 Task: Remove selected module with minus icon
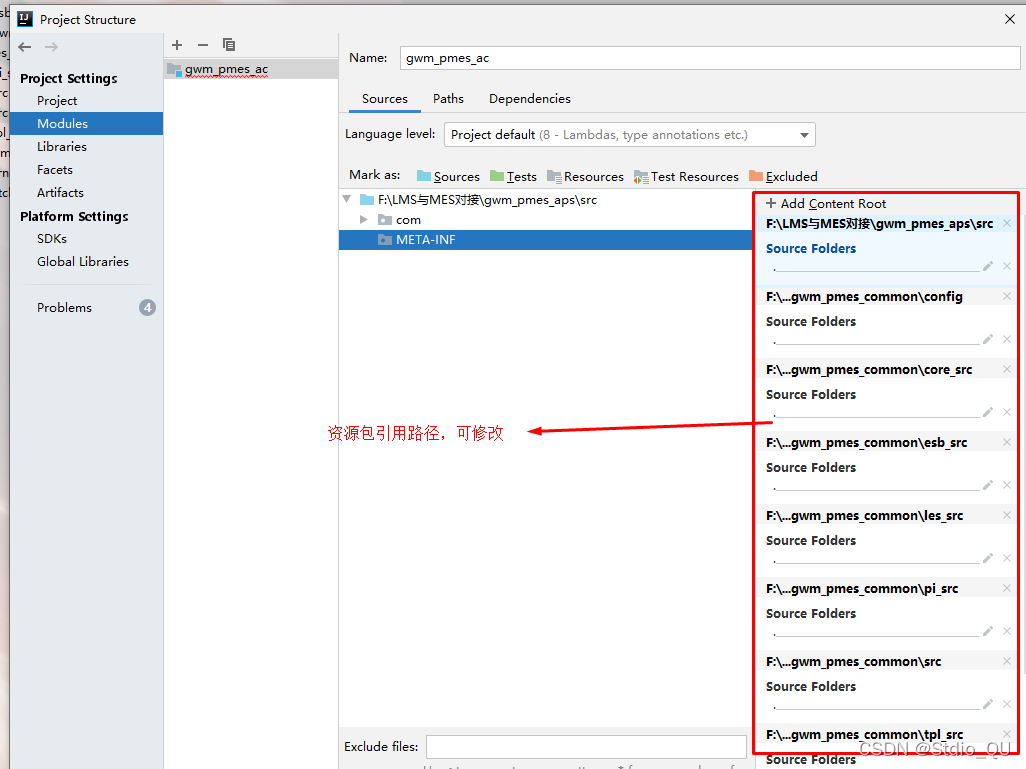(203, 45)
